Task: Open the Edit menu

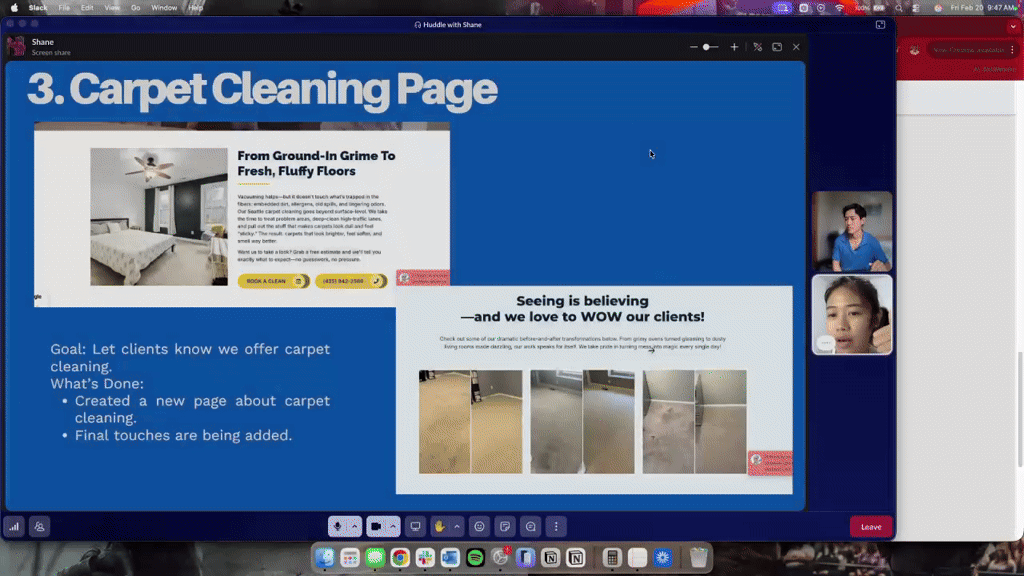Action: pyautogui.click(x=87, y=8)
